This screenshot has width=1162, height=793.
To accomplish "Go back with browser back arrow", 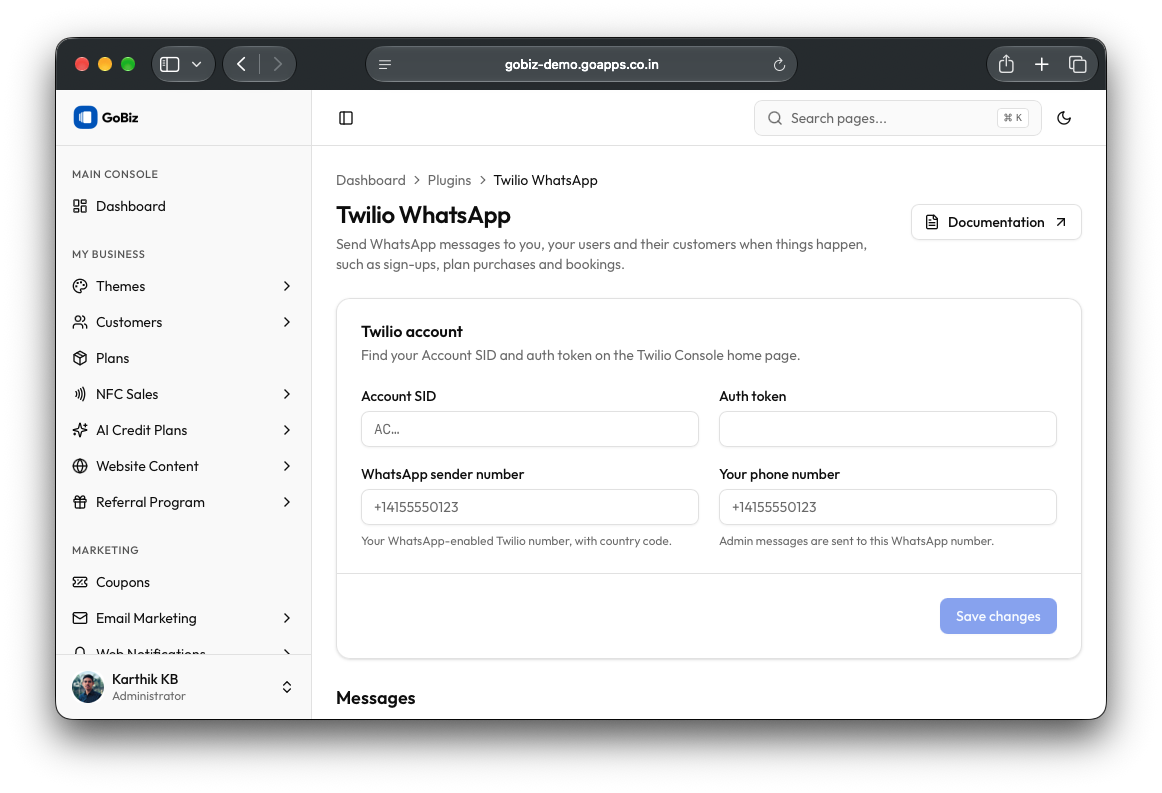I will [x=242, y=64].
